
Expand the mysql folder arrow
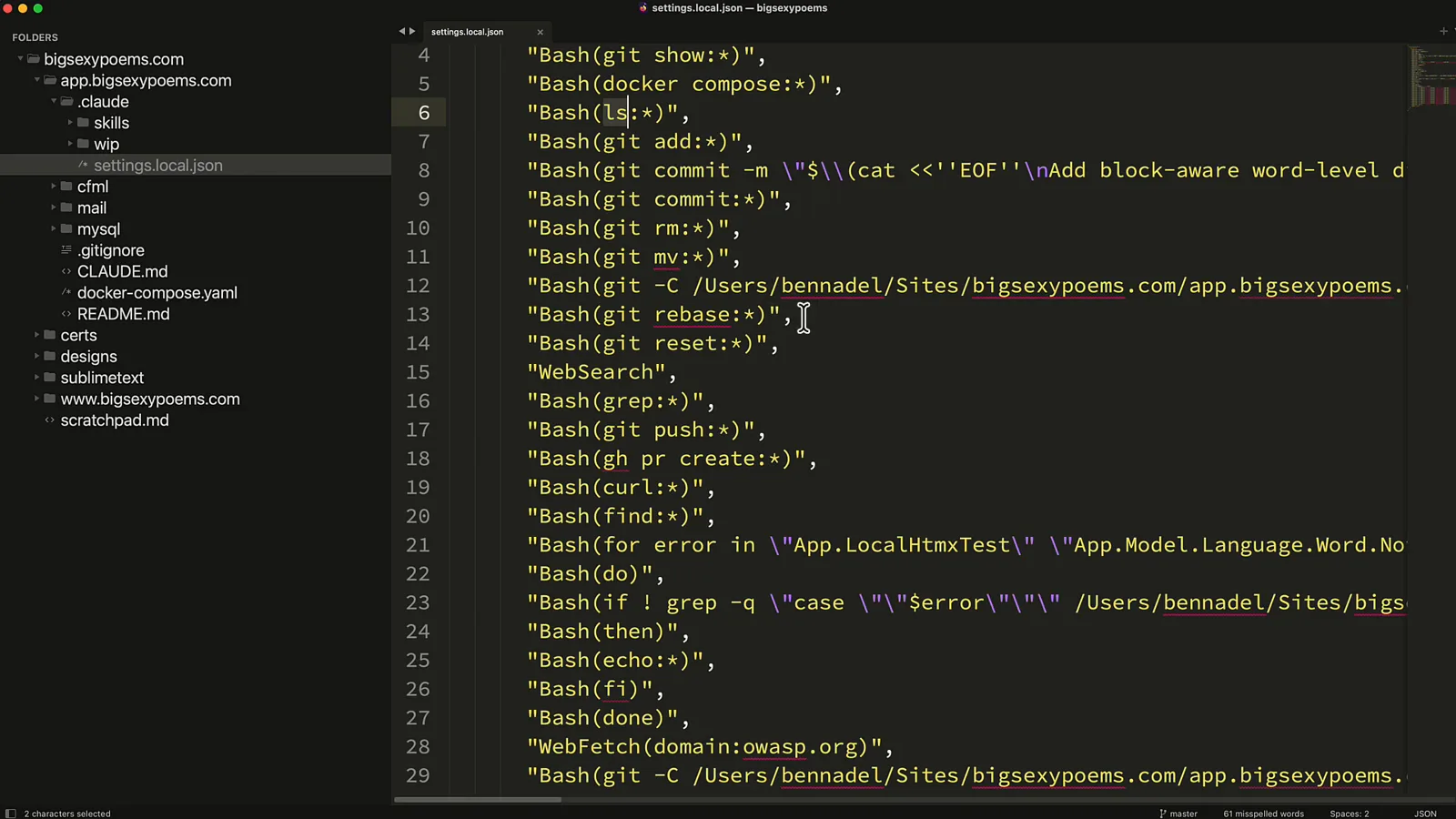pyautogui.click(x=54, y=228)
